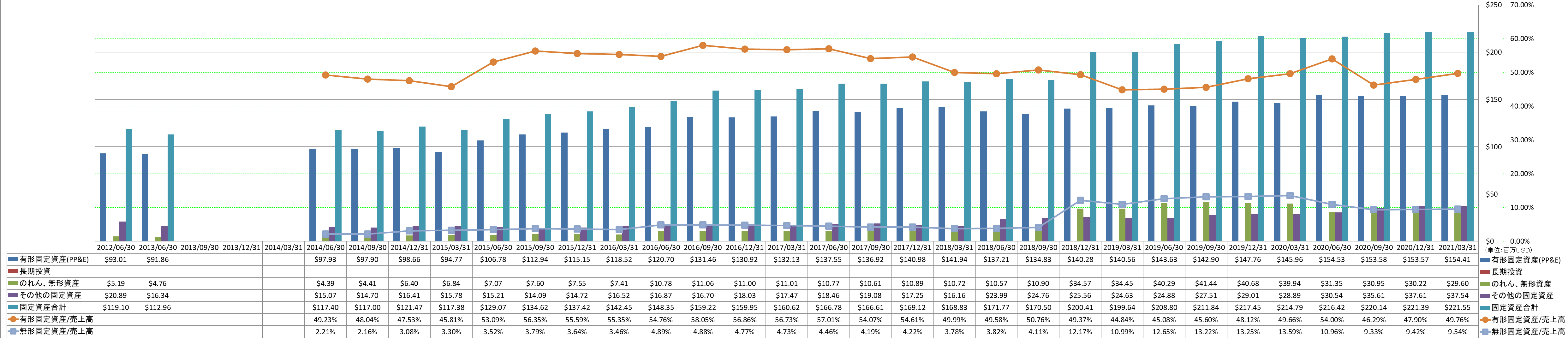Click the 0.00% axis label
Viewport: 1568px width, 338px height.
click(1520, 241)
